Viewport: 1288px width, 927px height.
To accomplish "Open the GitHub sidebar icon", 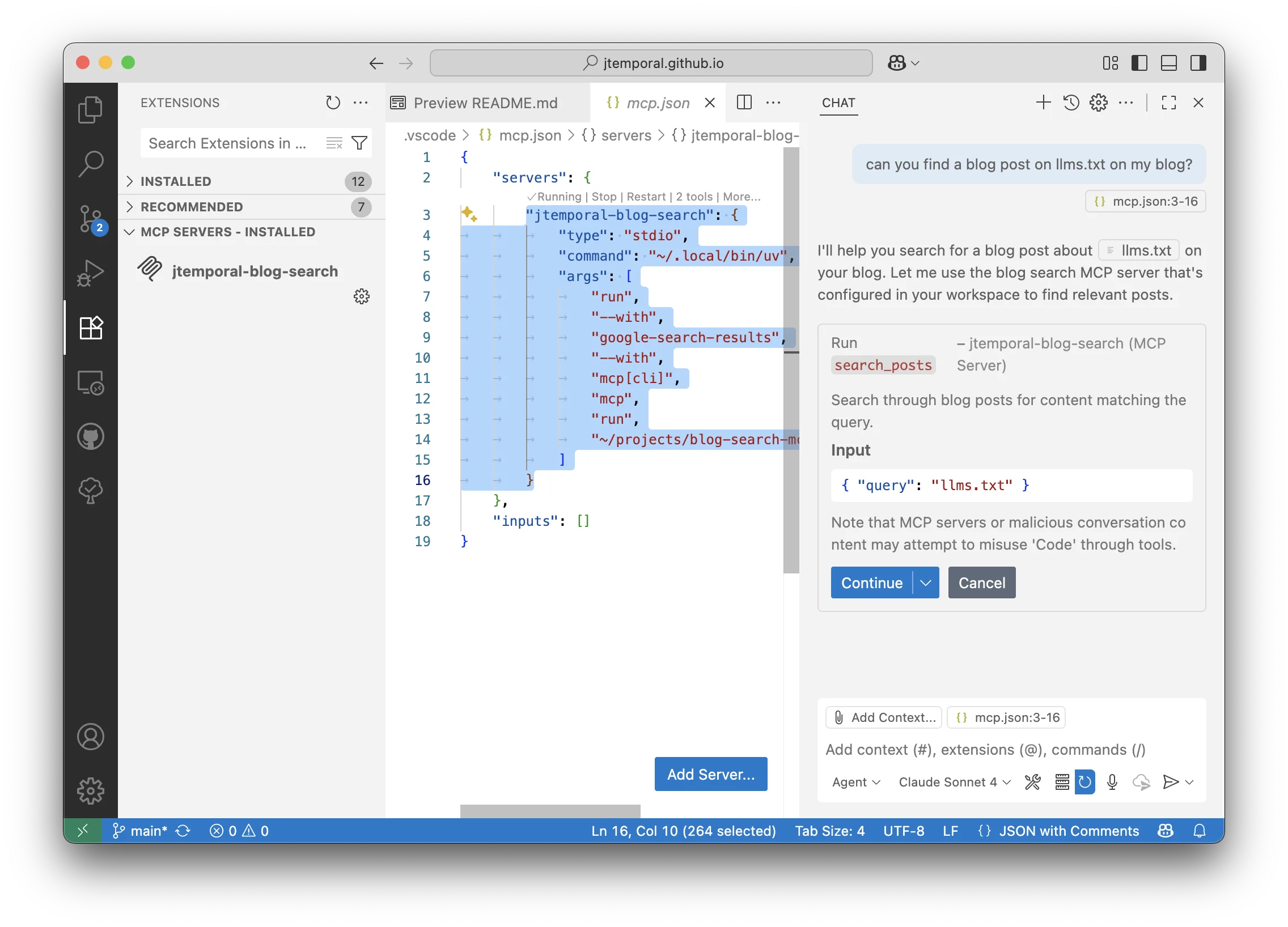I will point(90,436).
